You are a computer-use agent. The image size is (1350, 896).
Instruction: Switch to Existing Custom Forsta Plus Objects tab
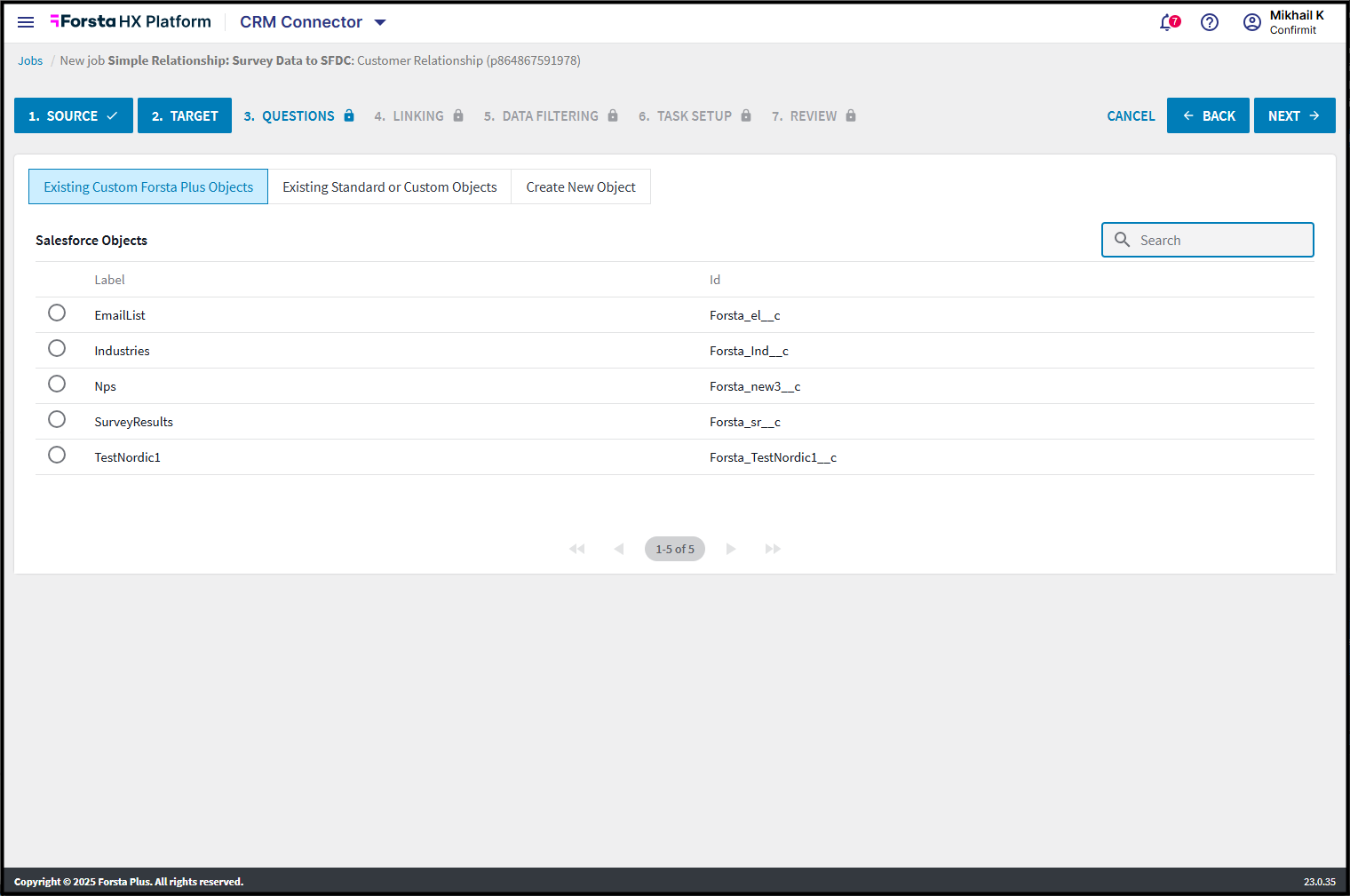coord(148,186)
